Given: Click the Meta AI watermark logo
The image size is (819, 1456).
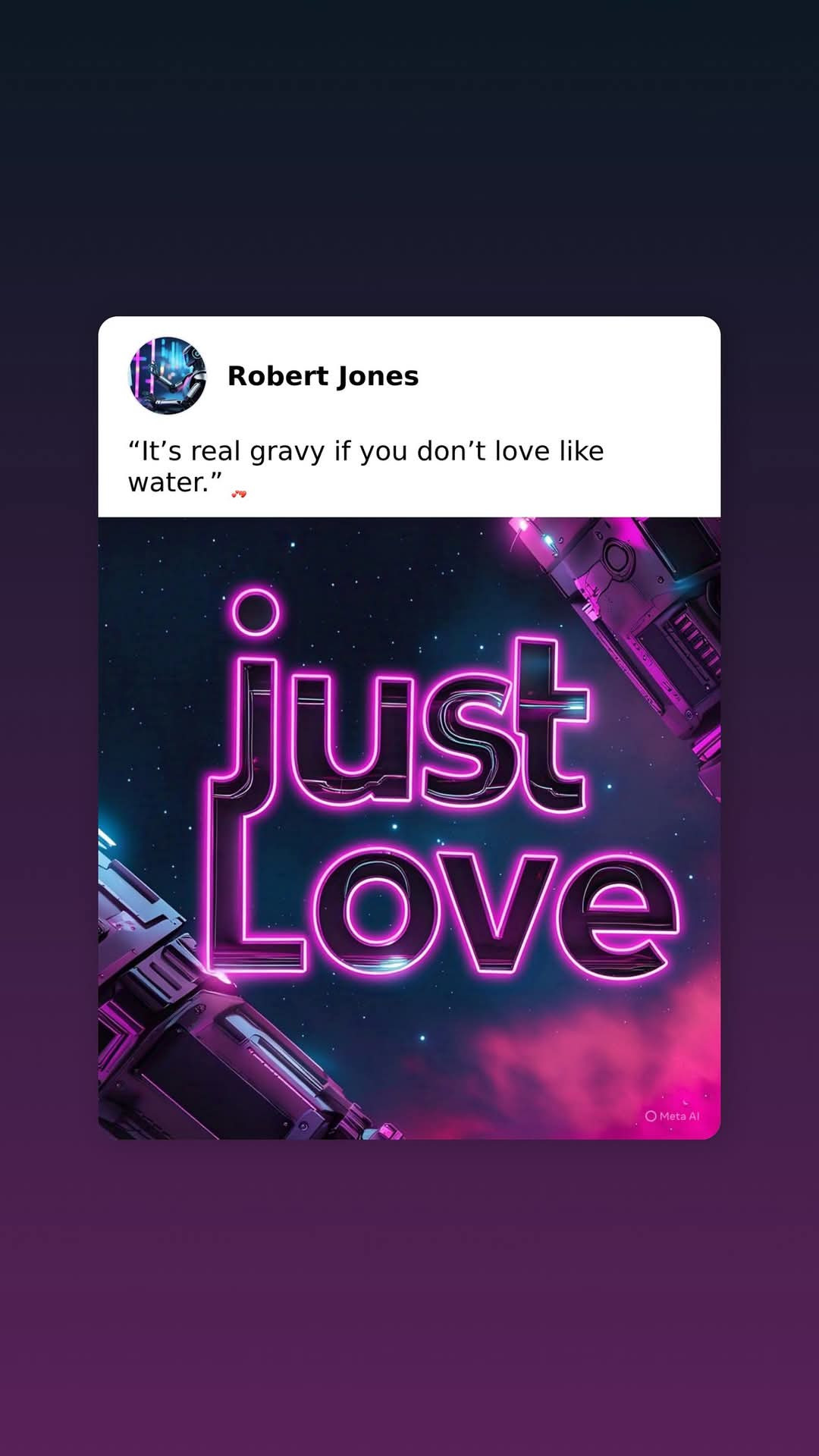Looking at the screenshot, I should (x=651, y=1116).
